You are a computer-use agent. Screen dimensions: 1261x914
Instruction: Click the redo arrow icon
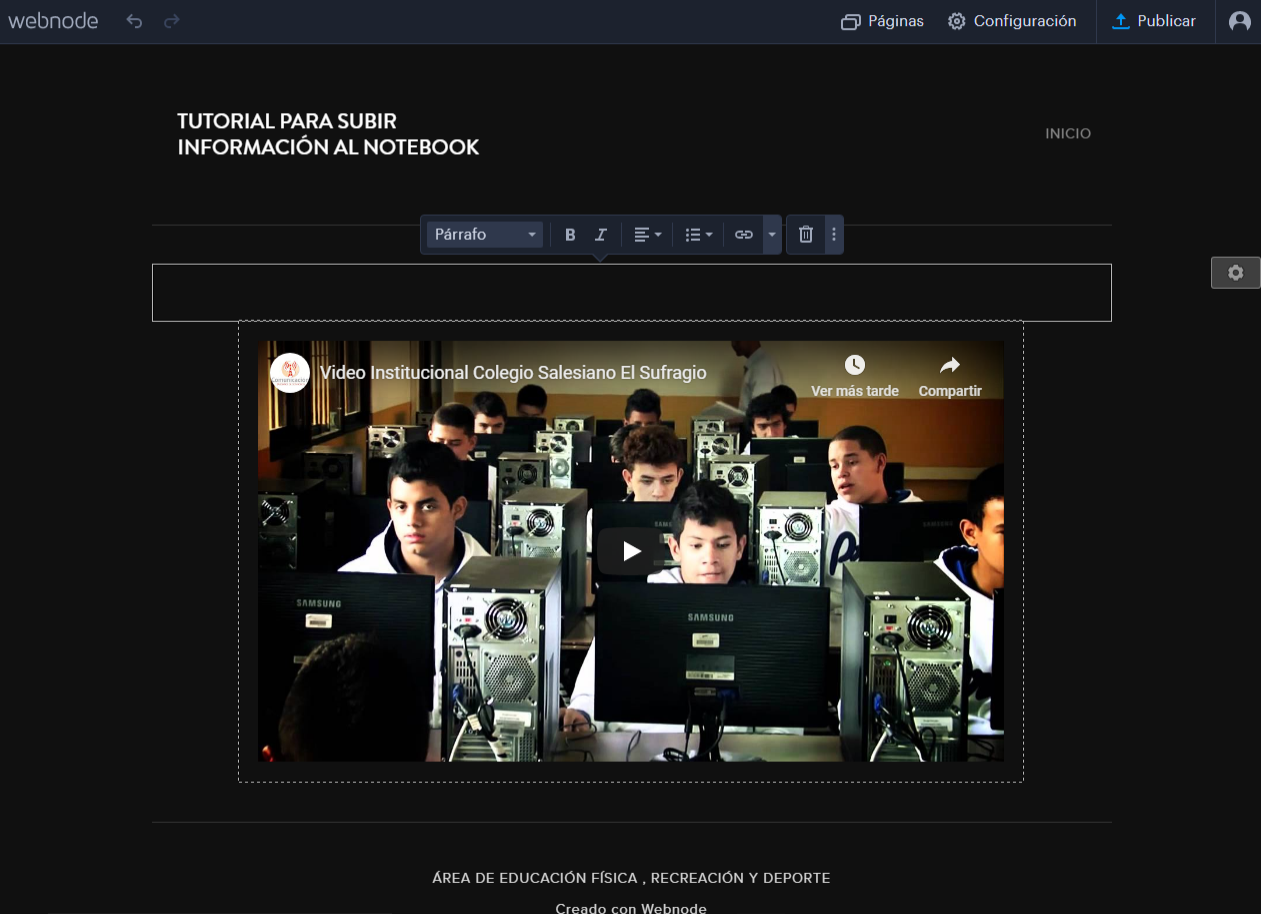[x=172, y=21]
